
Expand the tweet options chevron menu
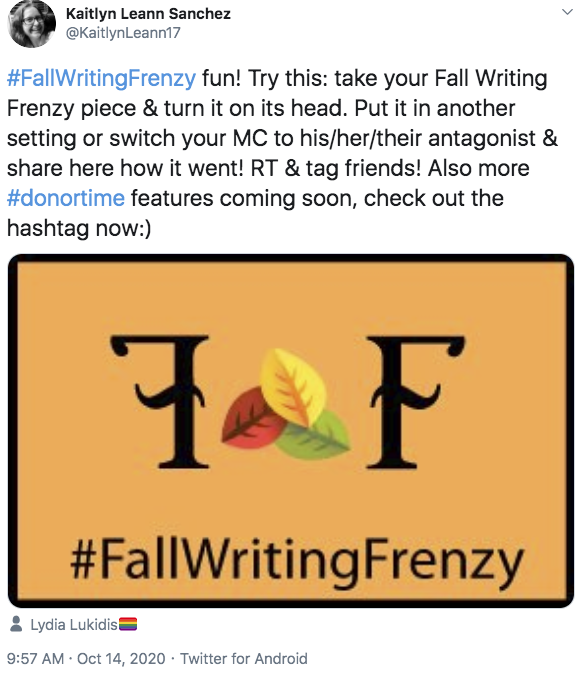(x=568, y=12)
